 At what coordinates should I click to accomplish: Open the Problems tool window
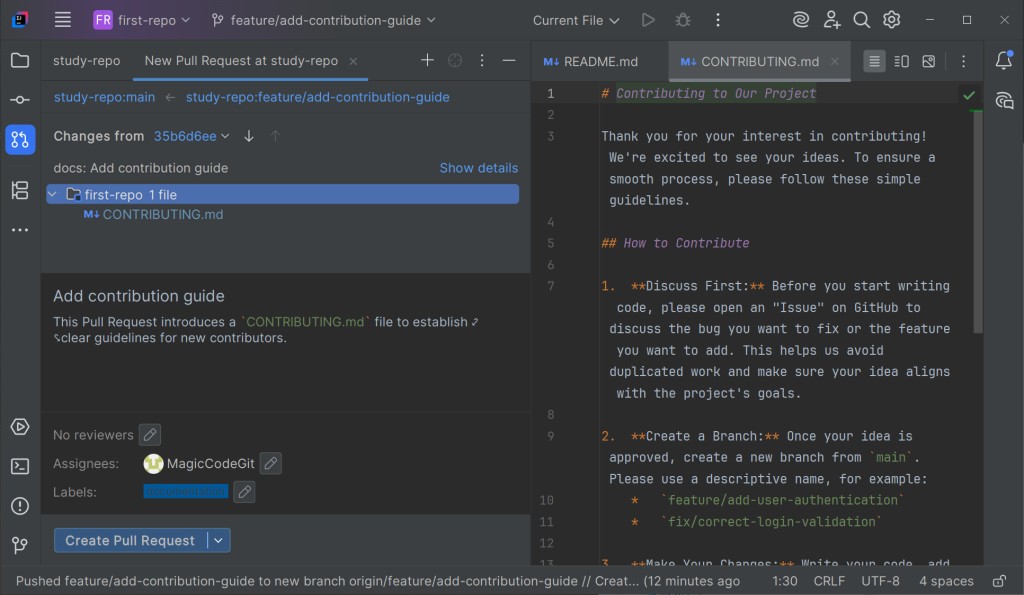(x=20, y=506)
